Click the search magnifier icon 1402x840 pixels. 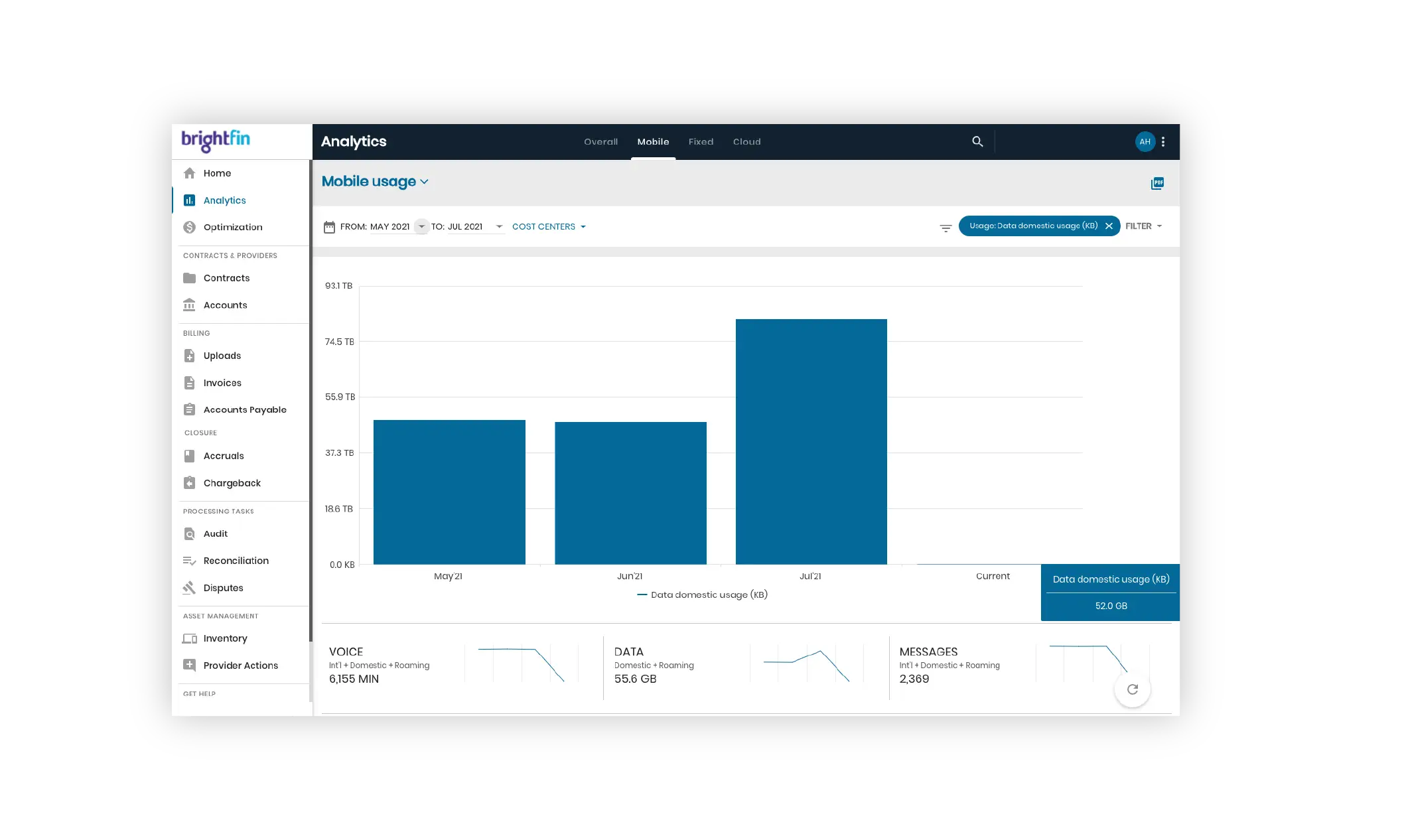(977, 141)
